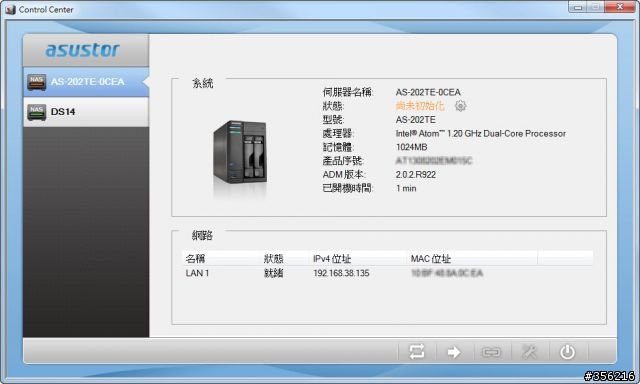Click the ADM version 2.0.2.R922
The width and height of the screenshot is (640, 384).
point(416,175)
